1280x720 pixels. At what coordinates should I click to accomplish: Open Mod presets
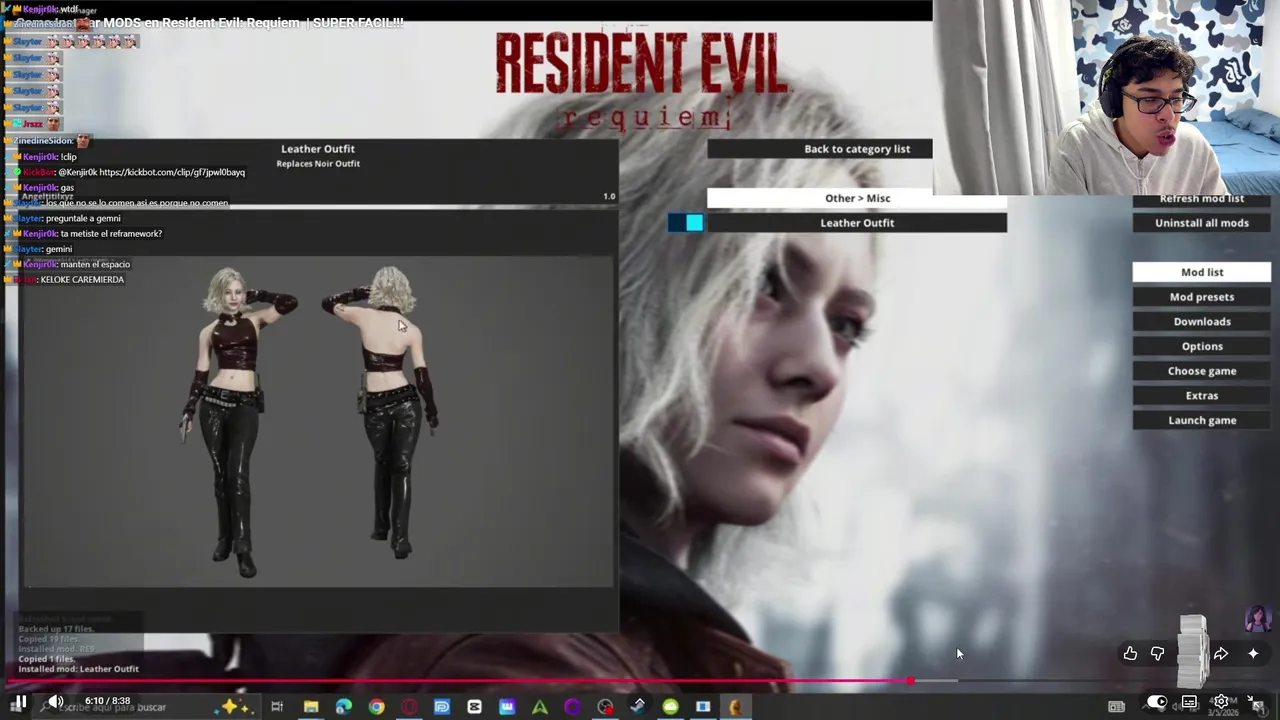click(x=1202, y=297)
